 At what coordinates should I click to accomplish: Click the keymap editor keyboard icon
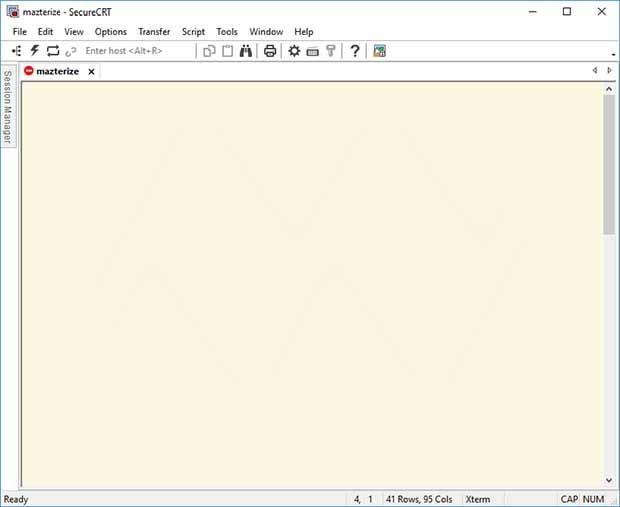(x=312, y=51)
